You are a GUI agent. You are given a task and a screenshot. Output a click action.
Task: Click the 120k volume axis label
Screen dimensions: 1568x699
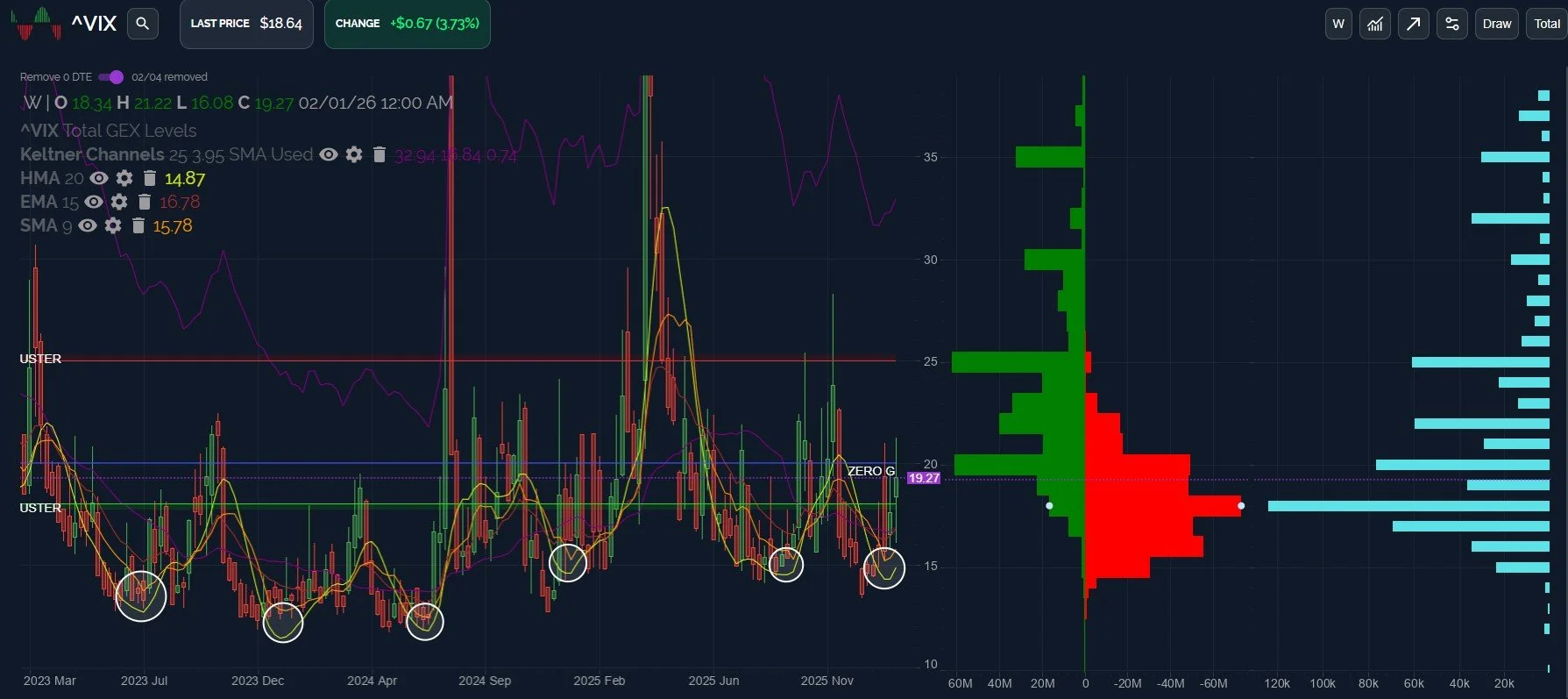(x=1277, y=683)
